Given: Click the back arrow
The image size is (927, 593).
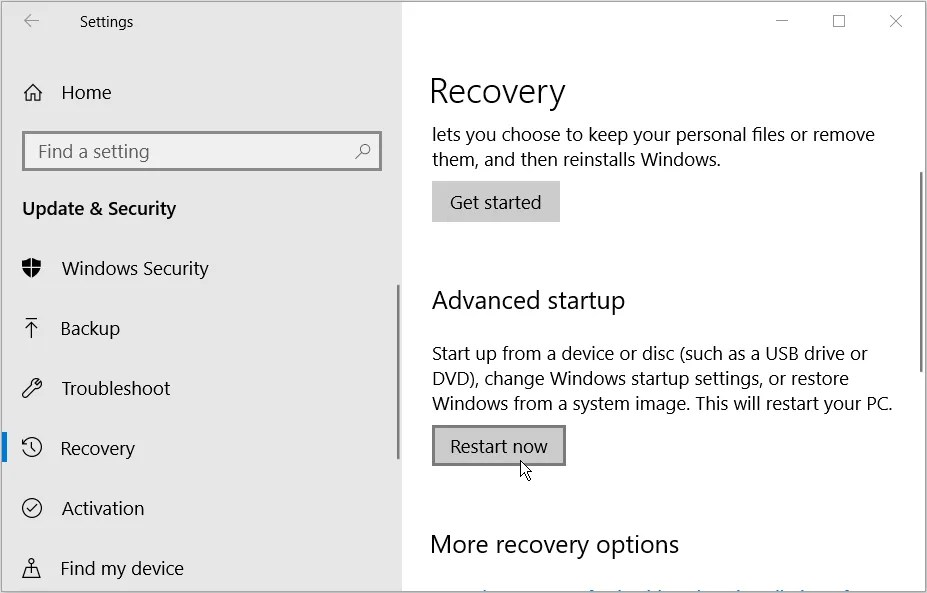Looking at the screenshot, I should 31,21.
